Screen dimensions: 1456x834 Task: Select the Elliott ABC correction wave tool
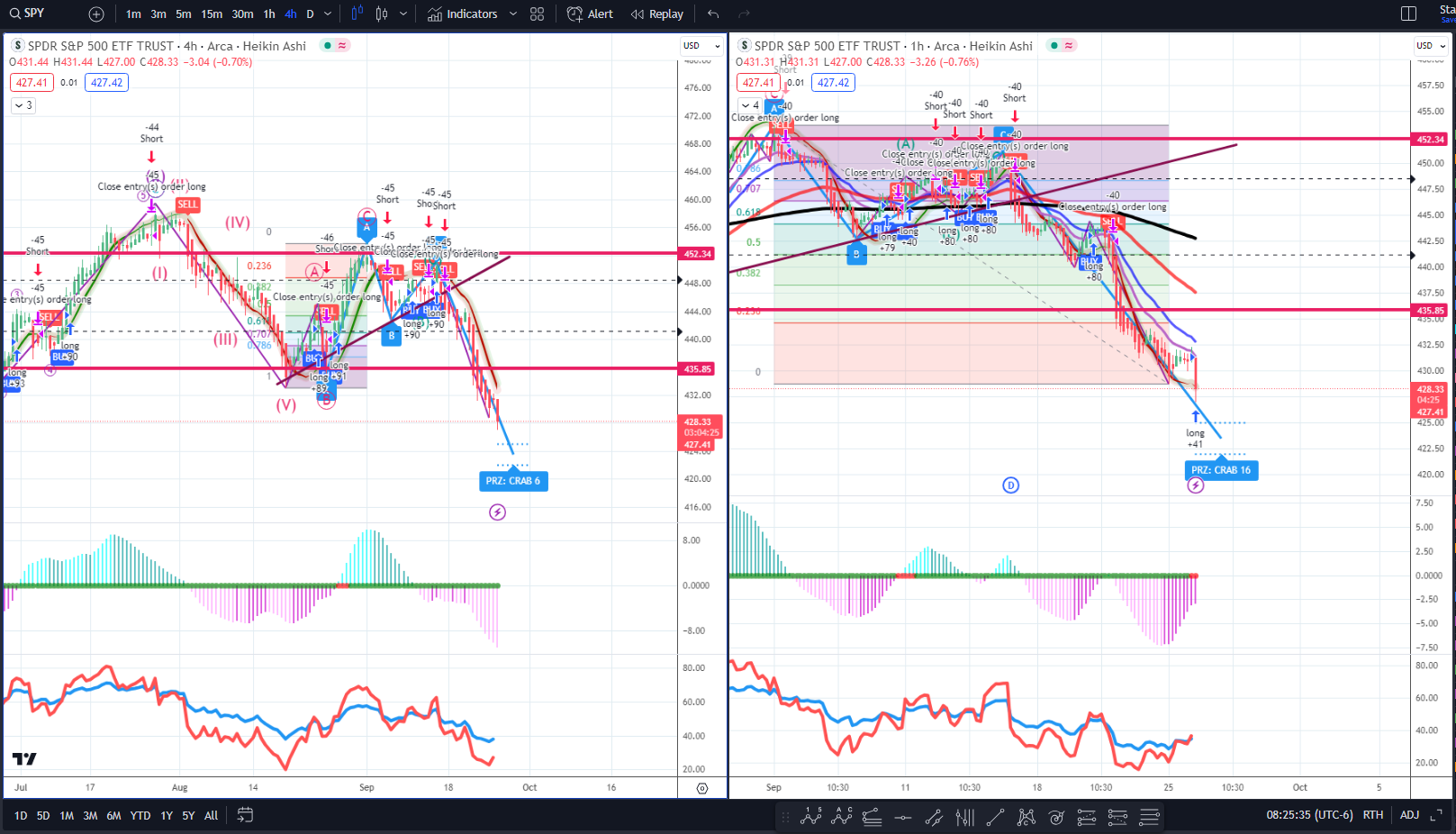(x=843, y=817)
